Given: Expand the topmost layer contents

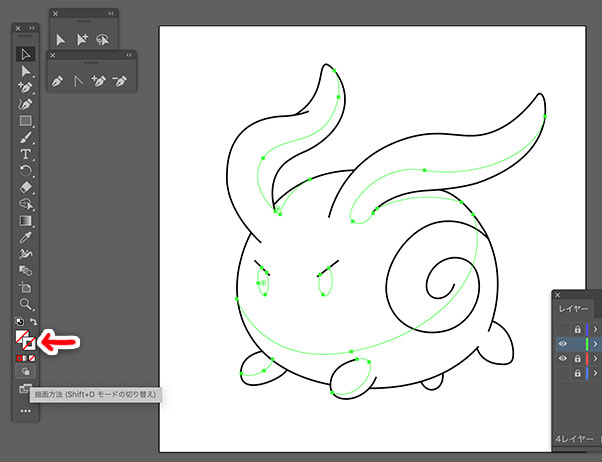Looking at the screenshot, I should click(x=595, y=330).
